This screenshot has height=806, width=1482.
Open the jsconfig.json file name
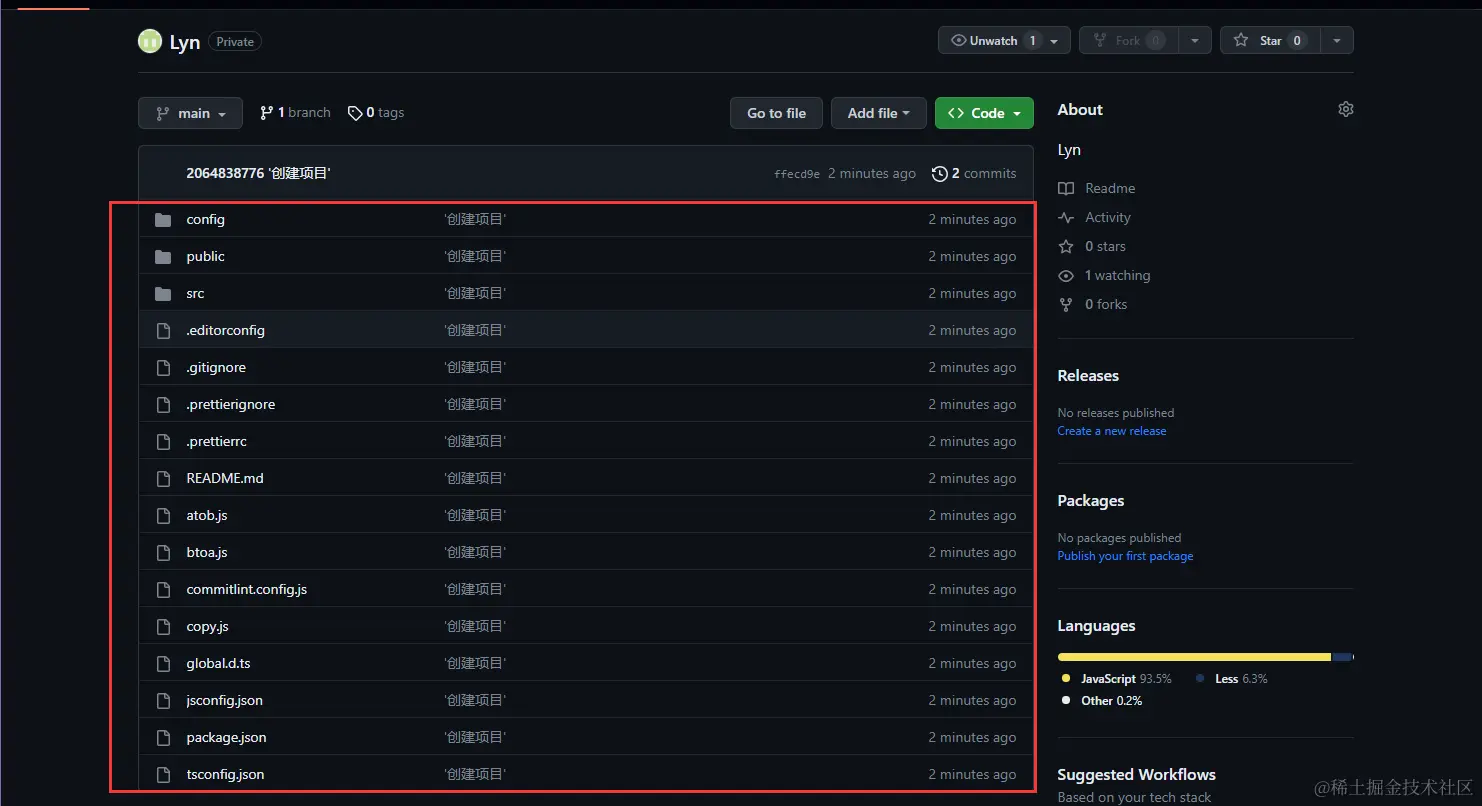click(x=224, y=701)
